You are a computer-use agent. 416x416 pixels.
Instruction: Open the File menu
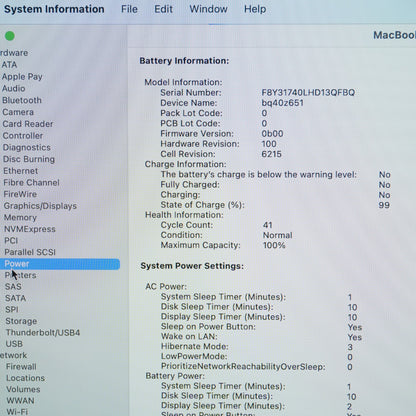(129, 9)
